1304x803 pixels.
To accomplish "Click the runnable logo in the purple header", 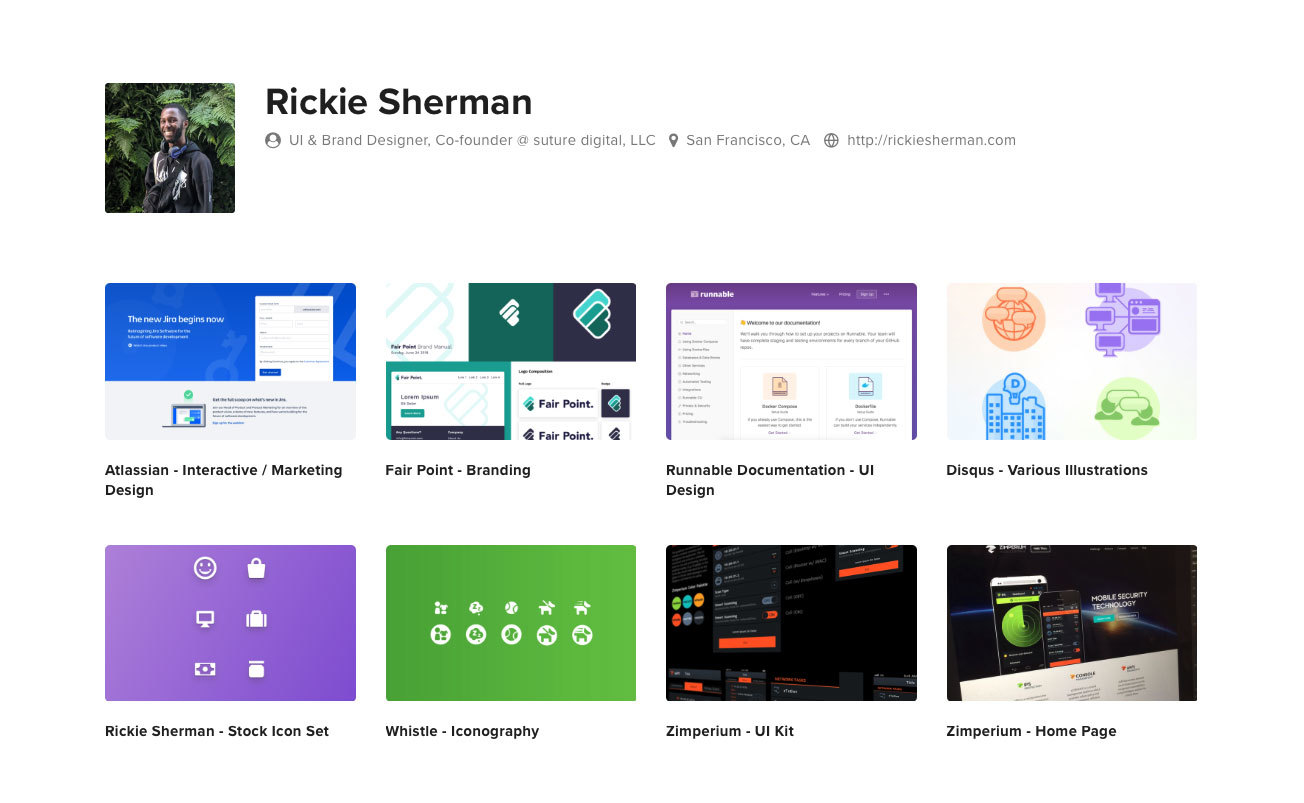I will (x=713, y=294).
